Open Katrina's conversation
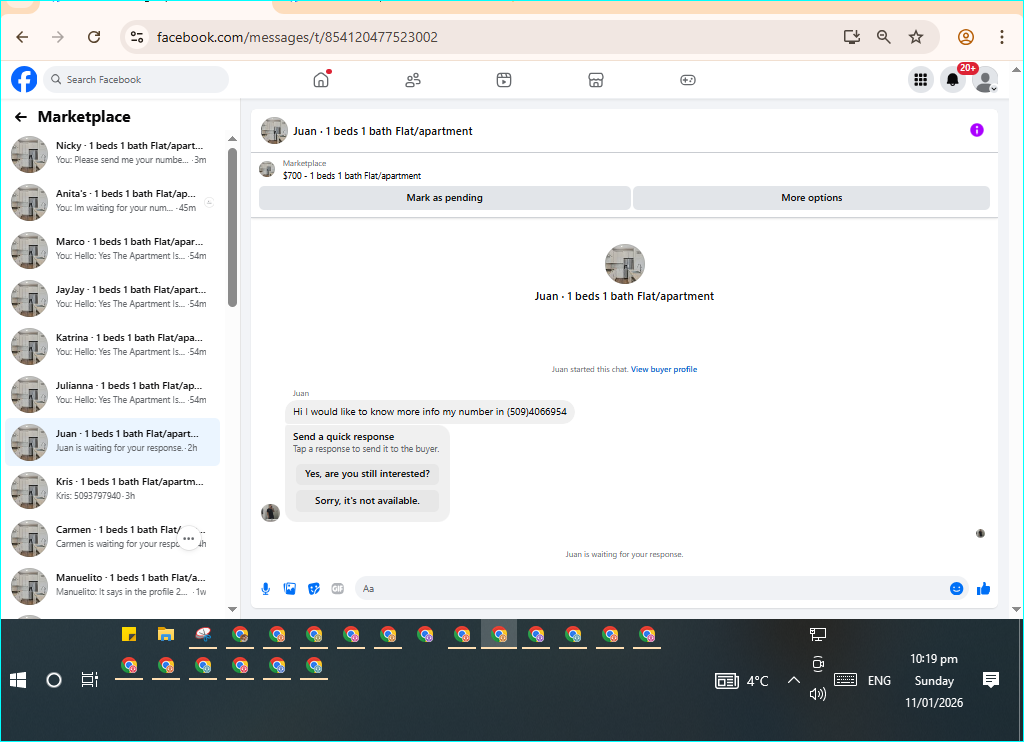 (112, 346)
